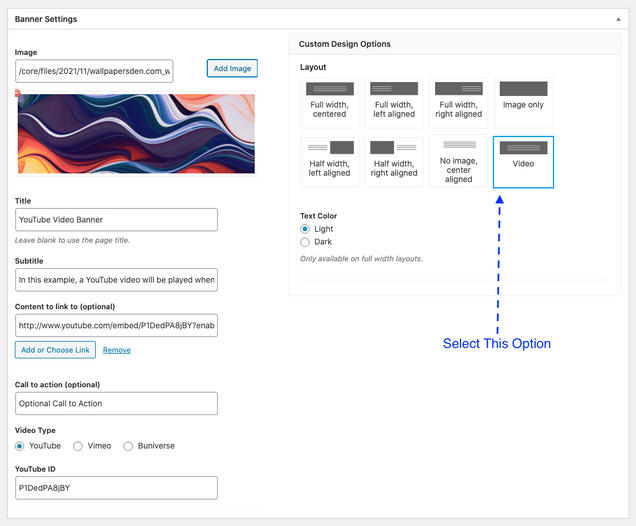
Task: Set text color to Light
Action: pyautogui.click(x=306, y=229)
